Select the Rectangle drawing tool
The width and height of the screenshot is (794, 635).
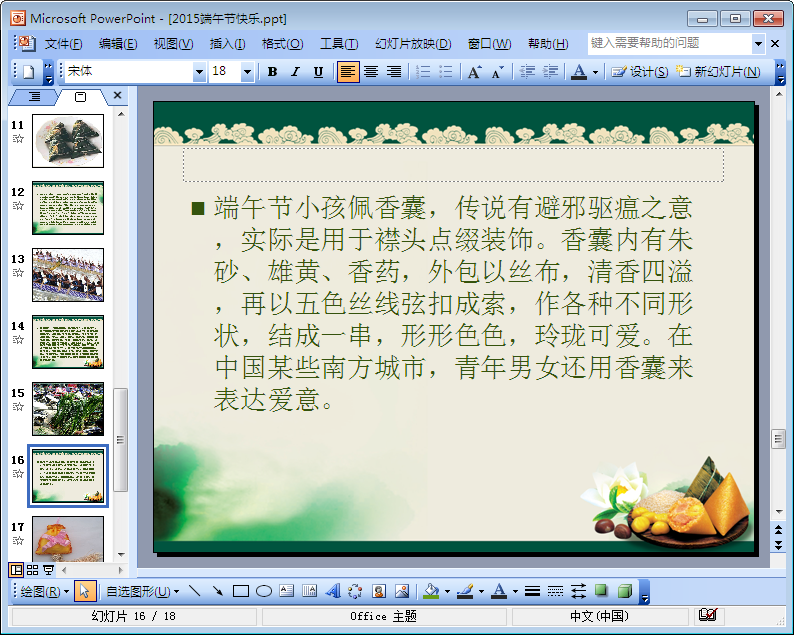[241, 591]
